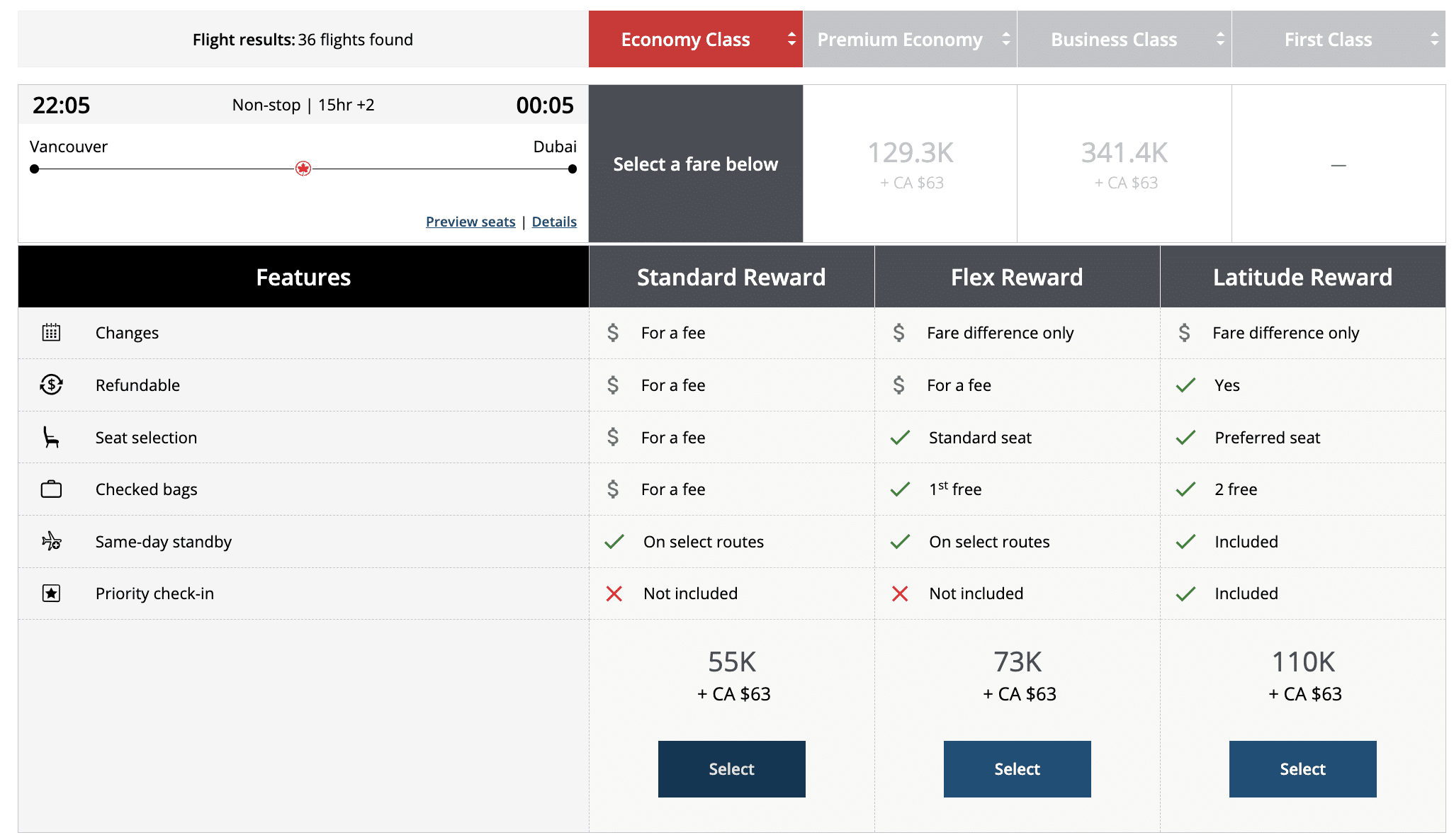Viewport: 1454px width, 840px height.
Task: Click green checkmark next to Preferred seat
Action: pyautogui.click(x=1185, y=438)
